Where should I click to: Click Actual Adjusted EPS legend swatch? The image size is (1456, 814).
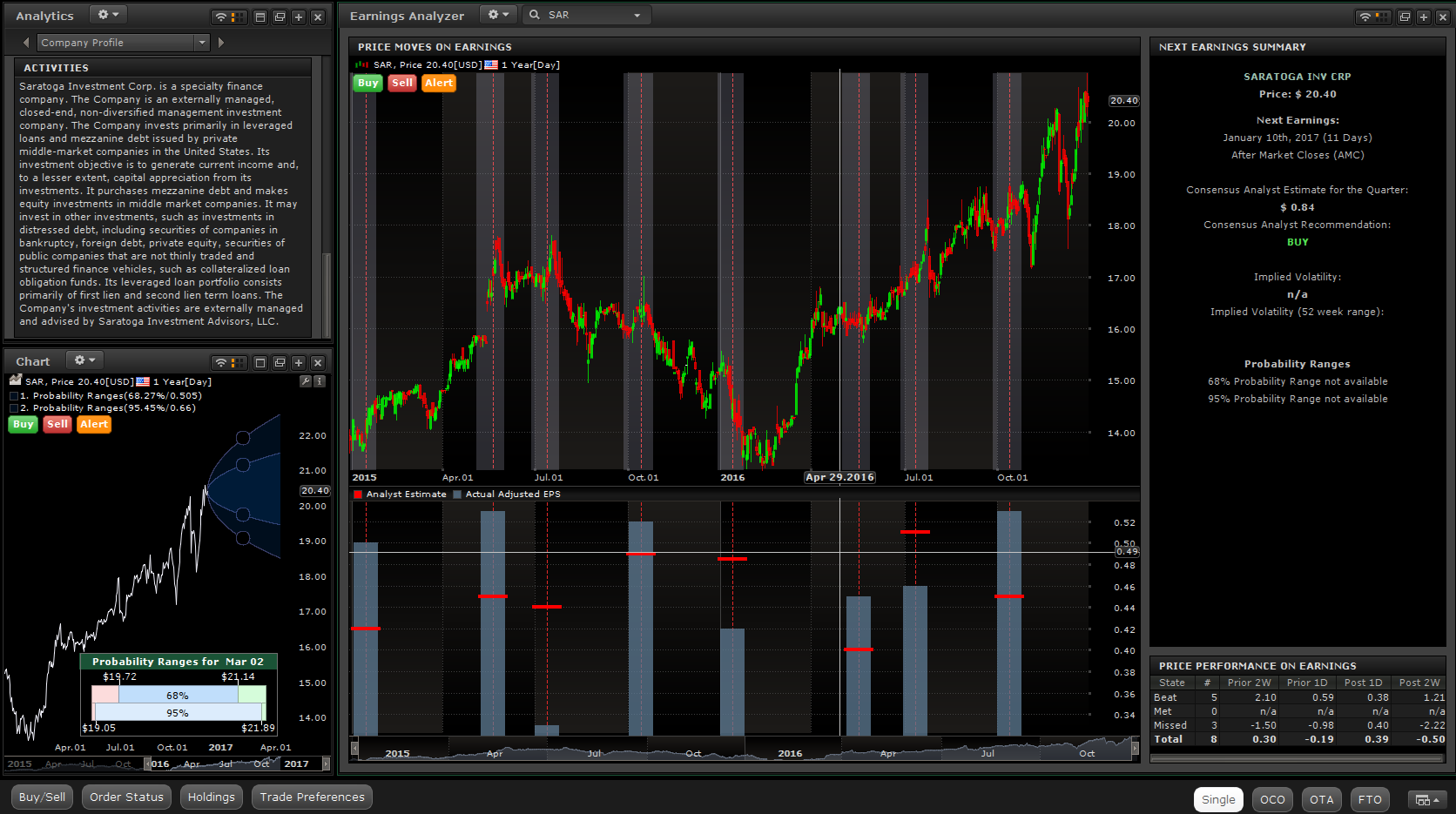click(457, 494)
